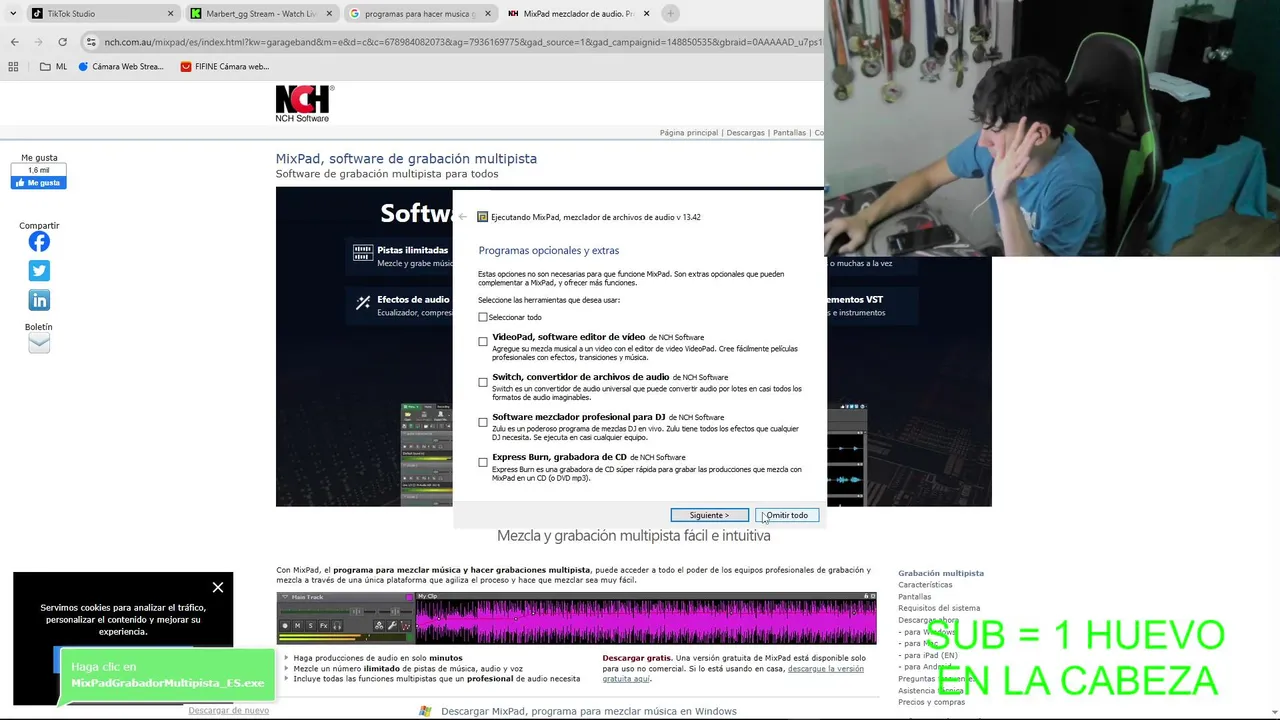Open Requisitos del sistema sidebar link

939,608
